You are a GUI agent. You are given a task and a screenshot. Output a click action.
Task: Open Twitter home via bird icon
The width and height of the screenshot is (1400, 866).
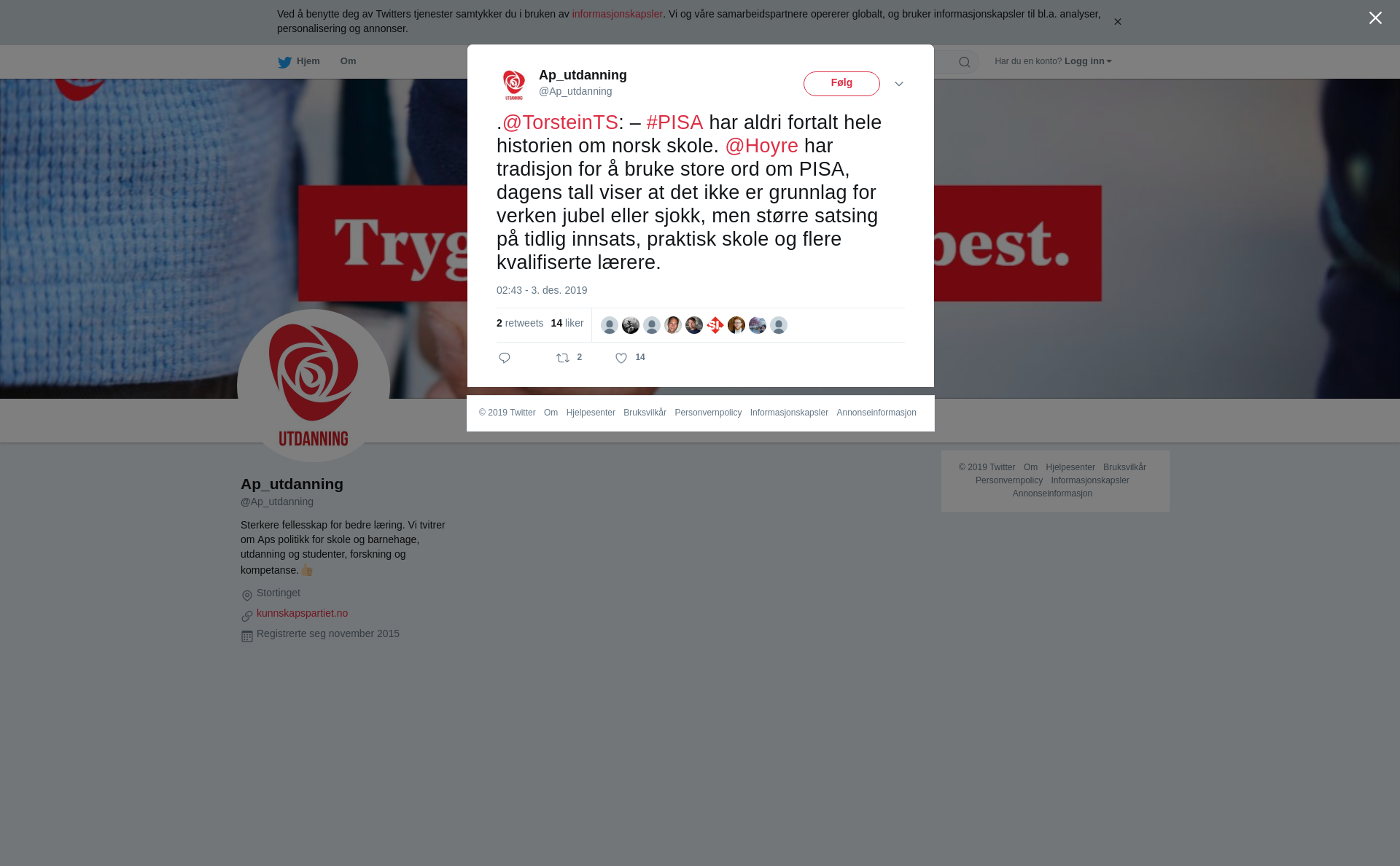pyautogui.click(x=284, y=62)
